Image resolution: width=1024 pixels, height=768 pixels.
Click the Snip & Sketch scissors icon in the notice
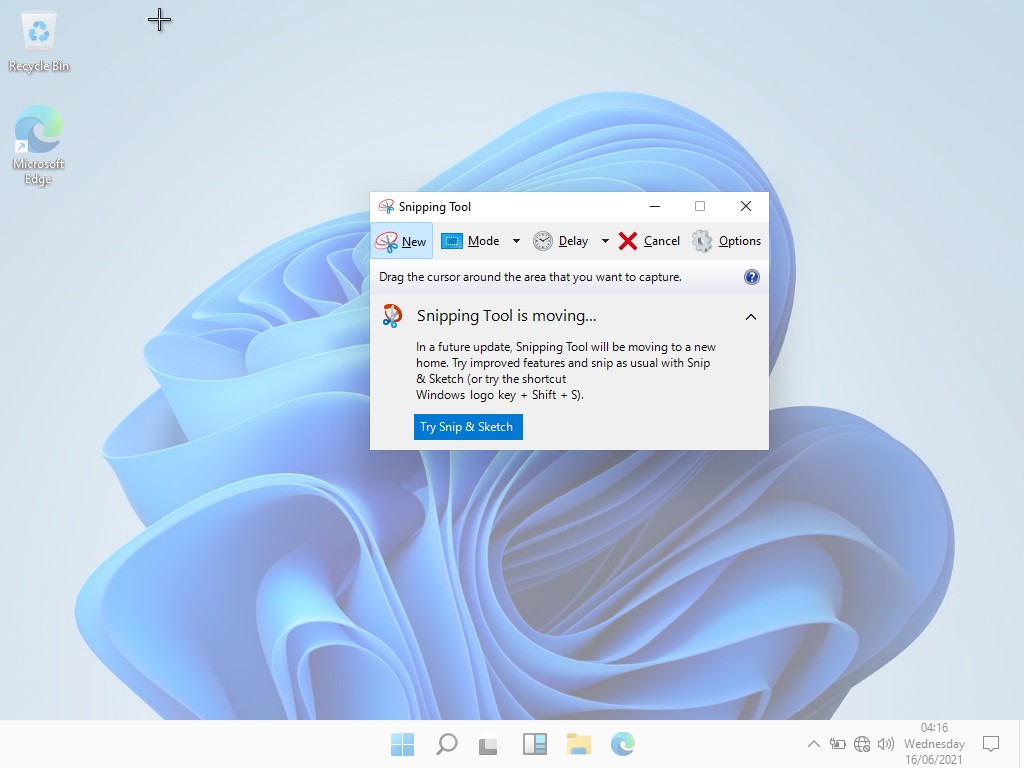click(392, 316)
